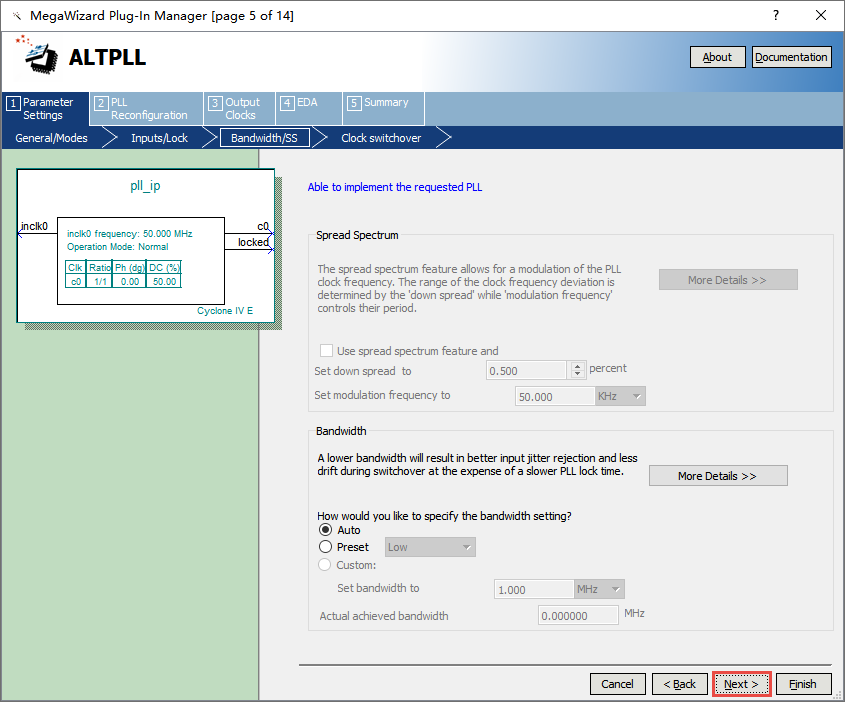Select the Bandwidth/SS sub-page
Viewport: 845px width, 702px height.
click(x=265, y=138)
